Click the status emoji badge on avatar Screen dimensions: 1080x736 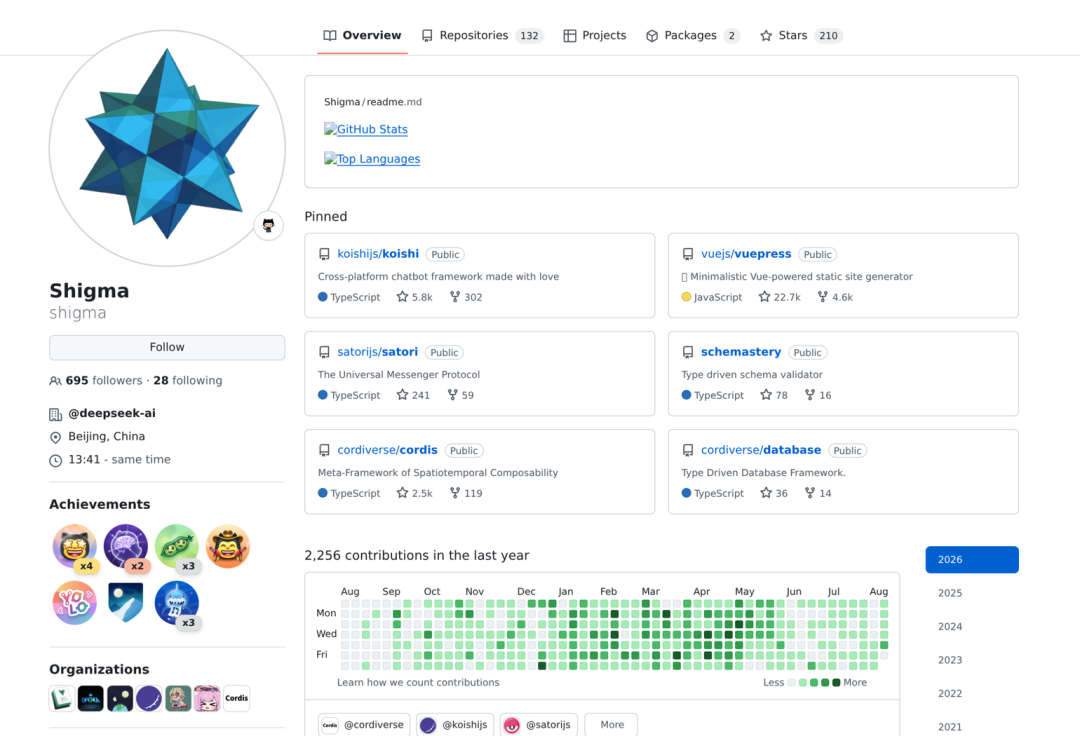point(269,225)
